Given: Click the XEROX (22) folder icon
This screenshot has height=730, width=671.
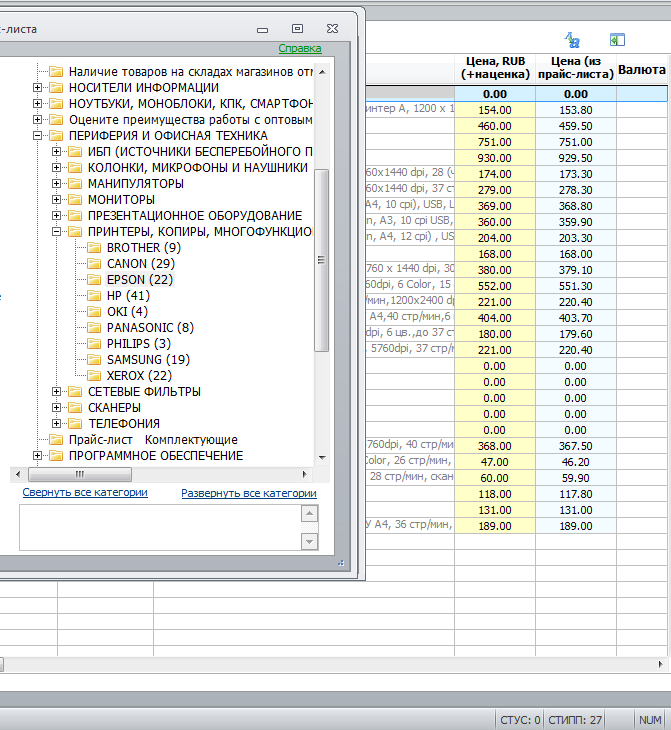Looking at the screenshot, I should pyautogui.click(x=94, y=375).
